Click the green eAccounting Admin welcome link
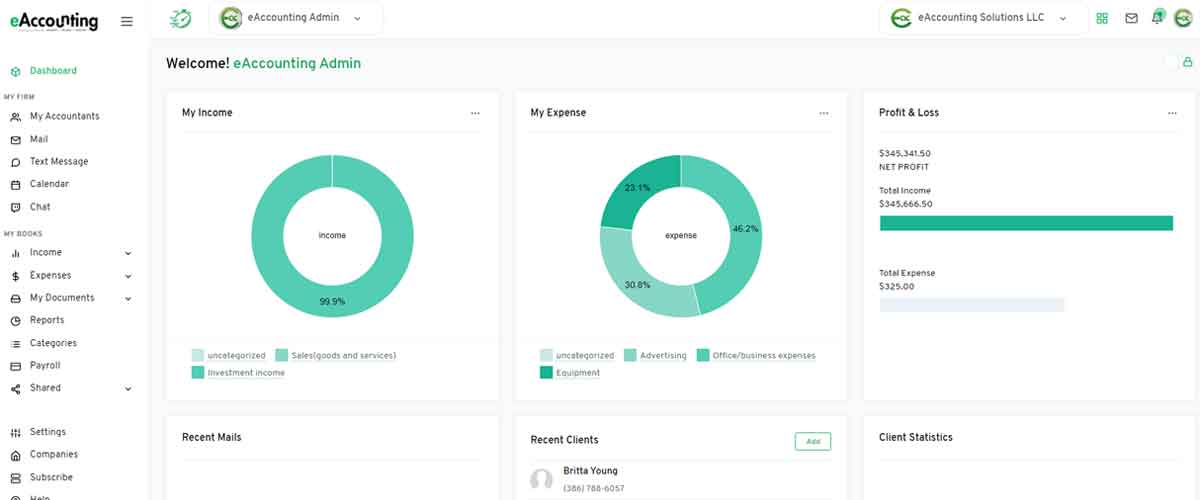Image resolution: width=1200 pixels, height=500 pixels. tap(297, 63)
